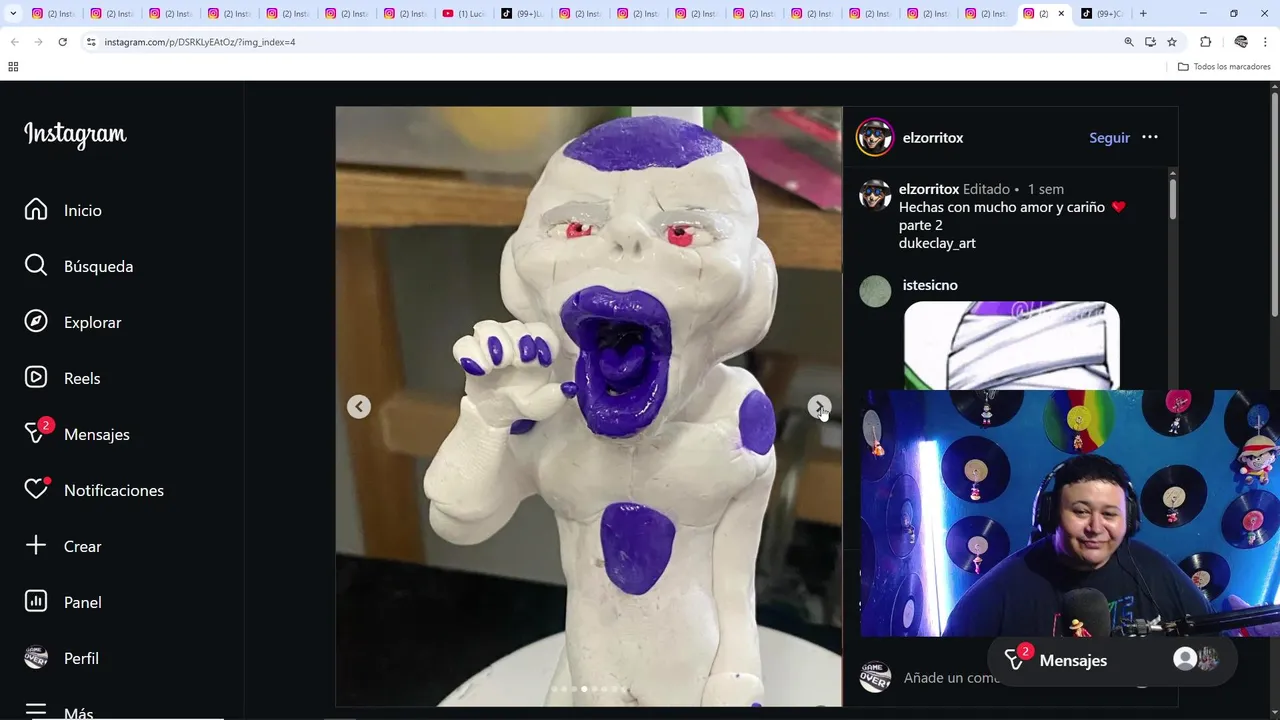1280x720 pixels.
Task: Open Chrome three-dot menu
Action: [x=1266, y=42]
